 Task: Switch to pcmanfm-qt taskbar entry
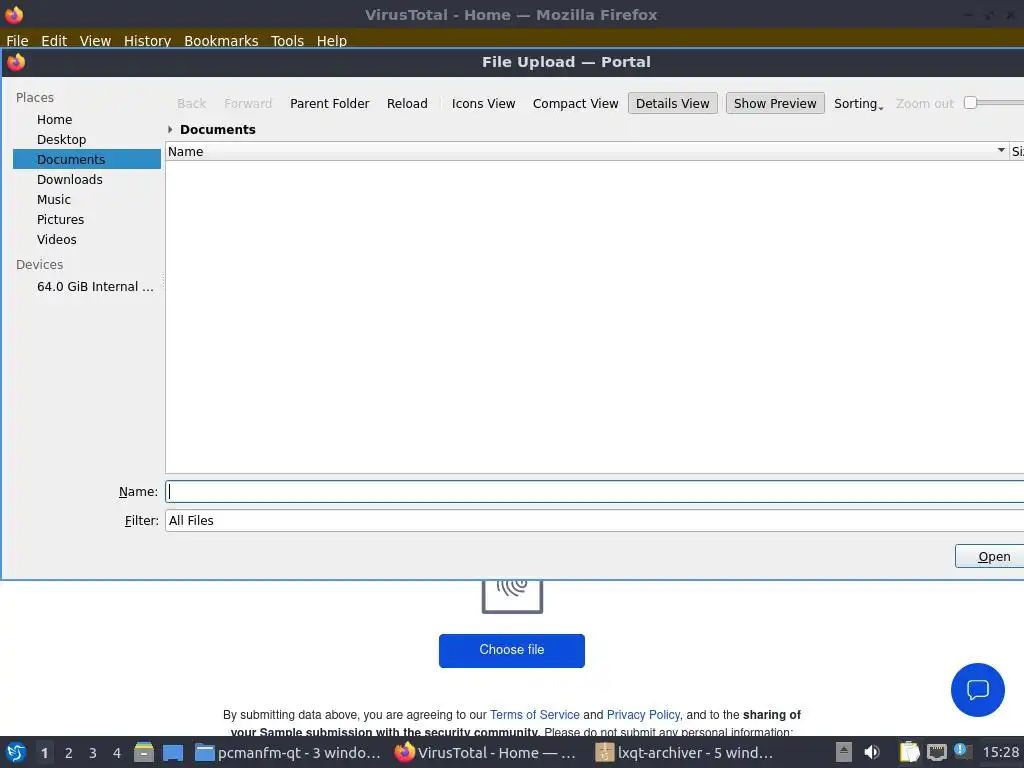click(288, 752)
